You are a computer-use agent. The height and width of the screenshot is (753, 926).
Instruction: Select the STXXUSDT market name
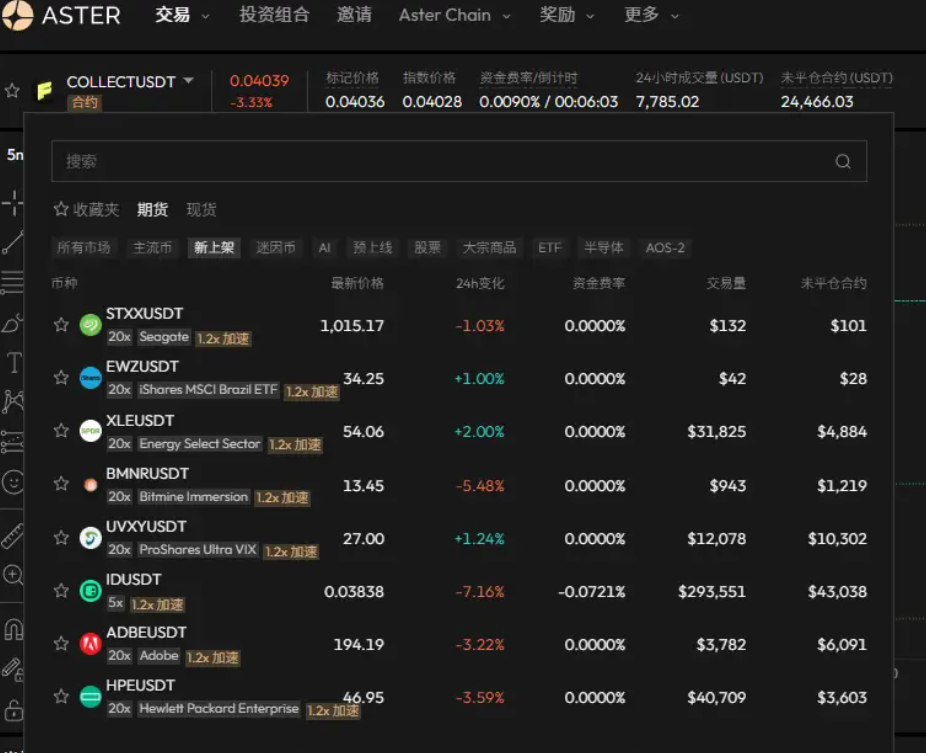click(145, 314)
